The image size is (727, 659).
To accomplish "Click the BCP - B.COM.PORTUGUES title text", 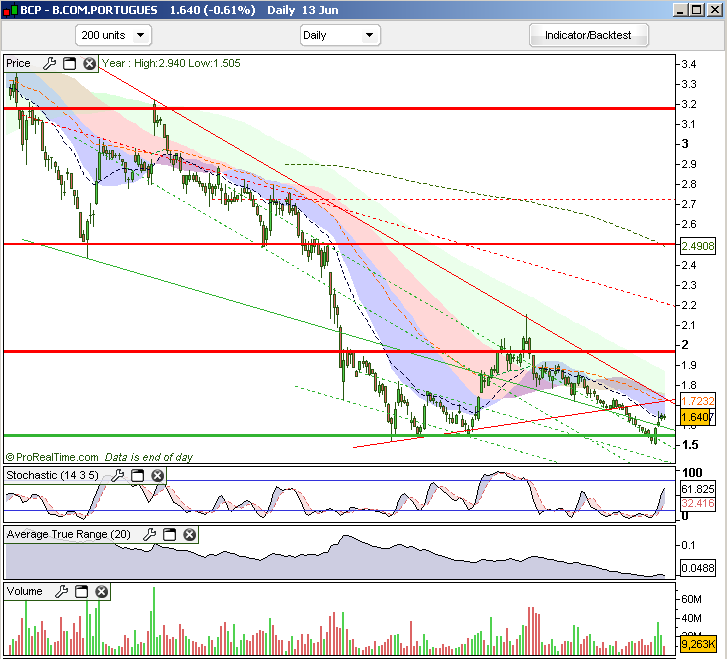I will click(x=89, y=10).
